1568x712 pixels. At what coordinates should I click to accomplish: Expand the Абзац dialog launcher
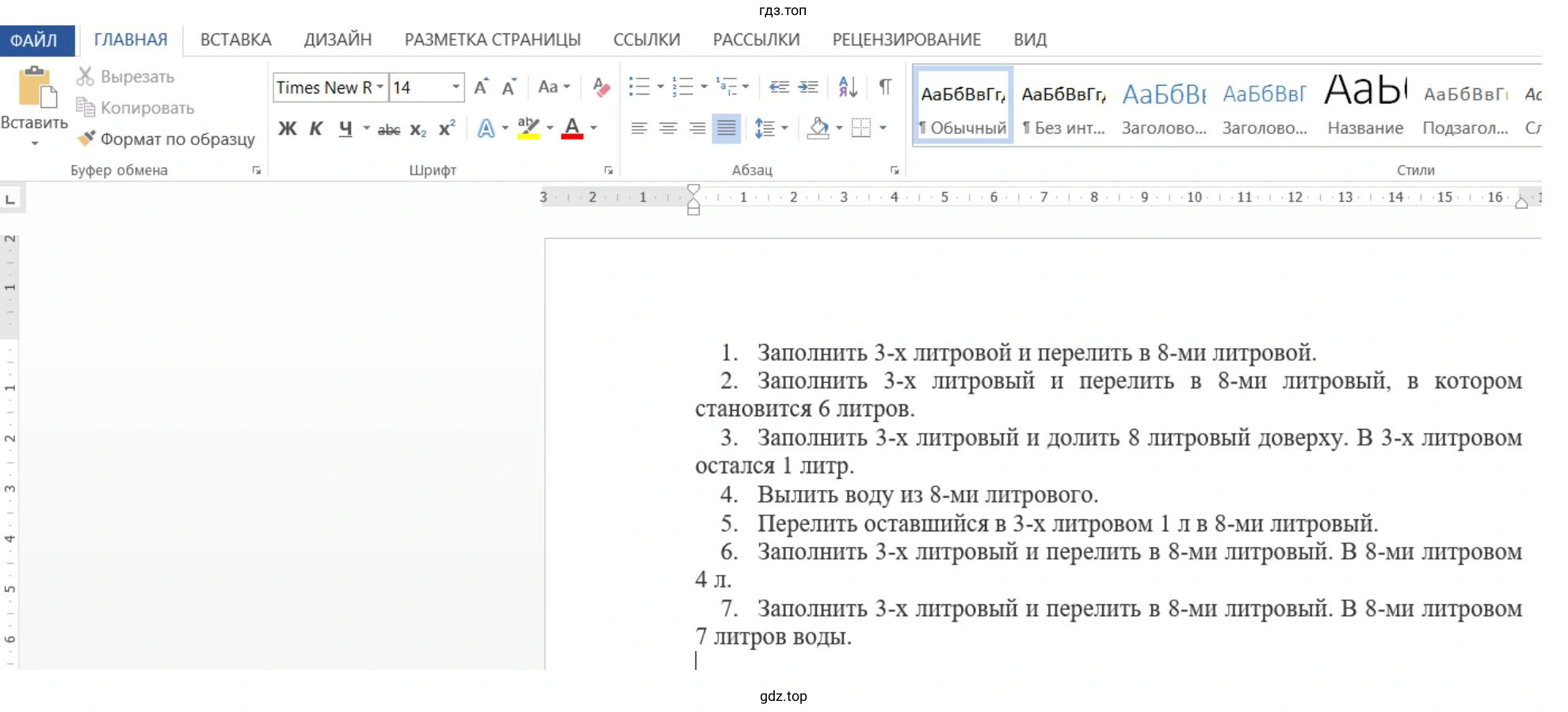point(895,170)
